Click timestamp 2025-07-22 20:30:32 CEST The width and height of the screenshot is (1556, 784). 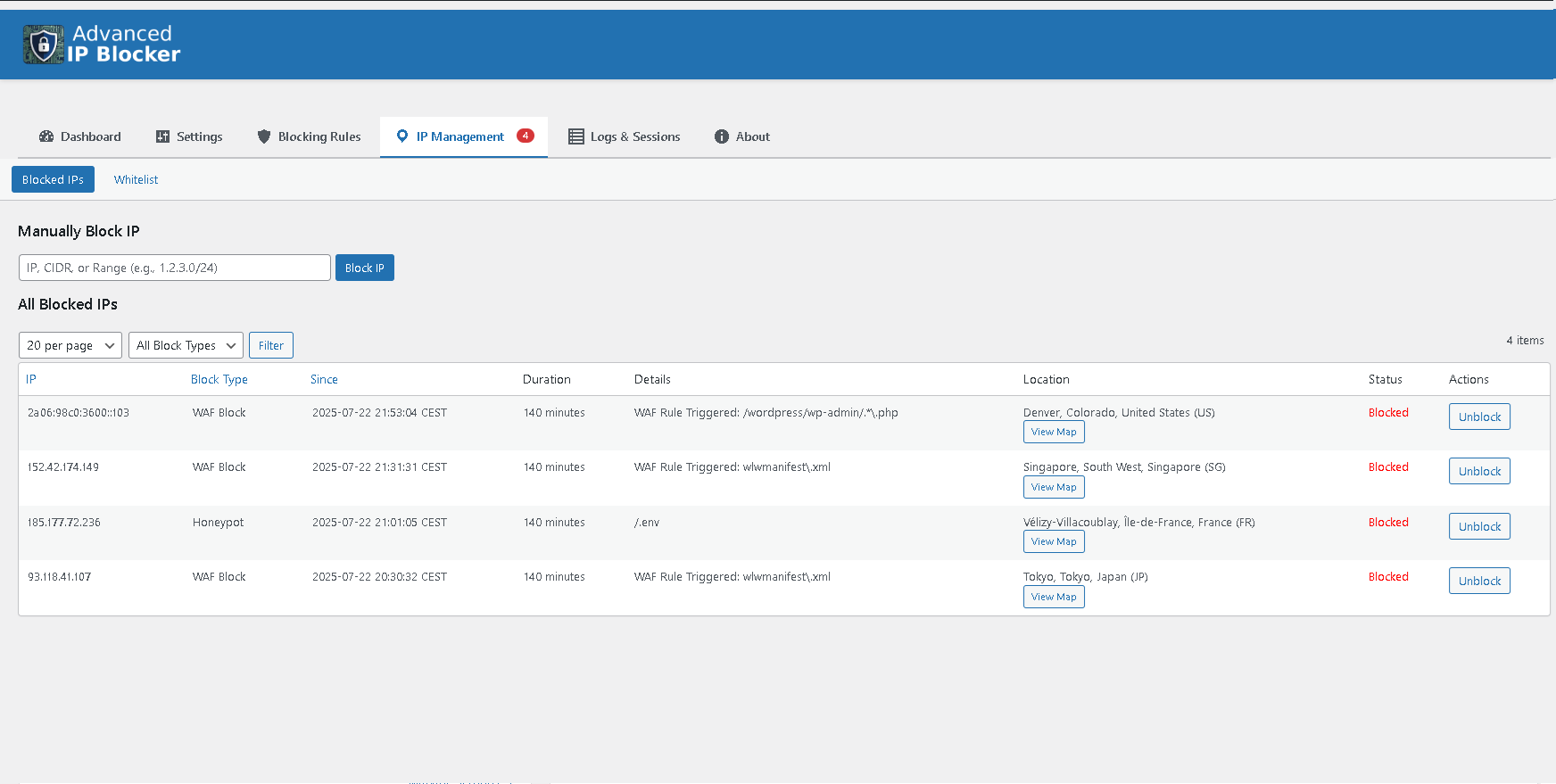pyautogui.click(x=379, y=577)
